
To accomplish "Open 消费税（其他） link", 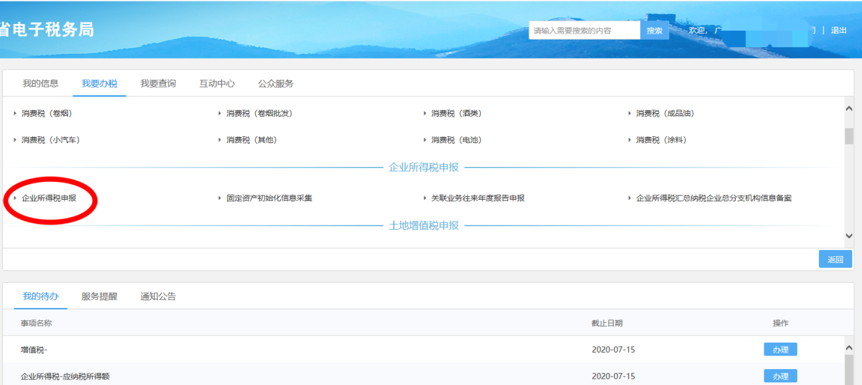I will click(252, 140).
